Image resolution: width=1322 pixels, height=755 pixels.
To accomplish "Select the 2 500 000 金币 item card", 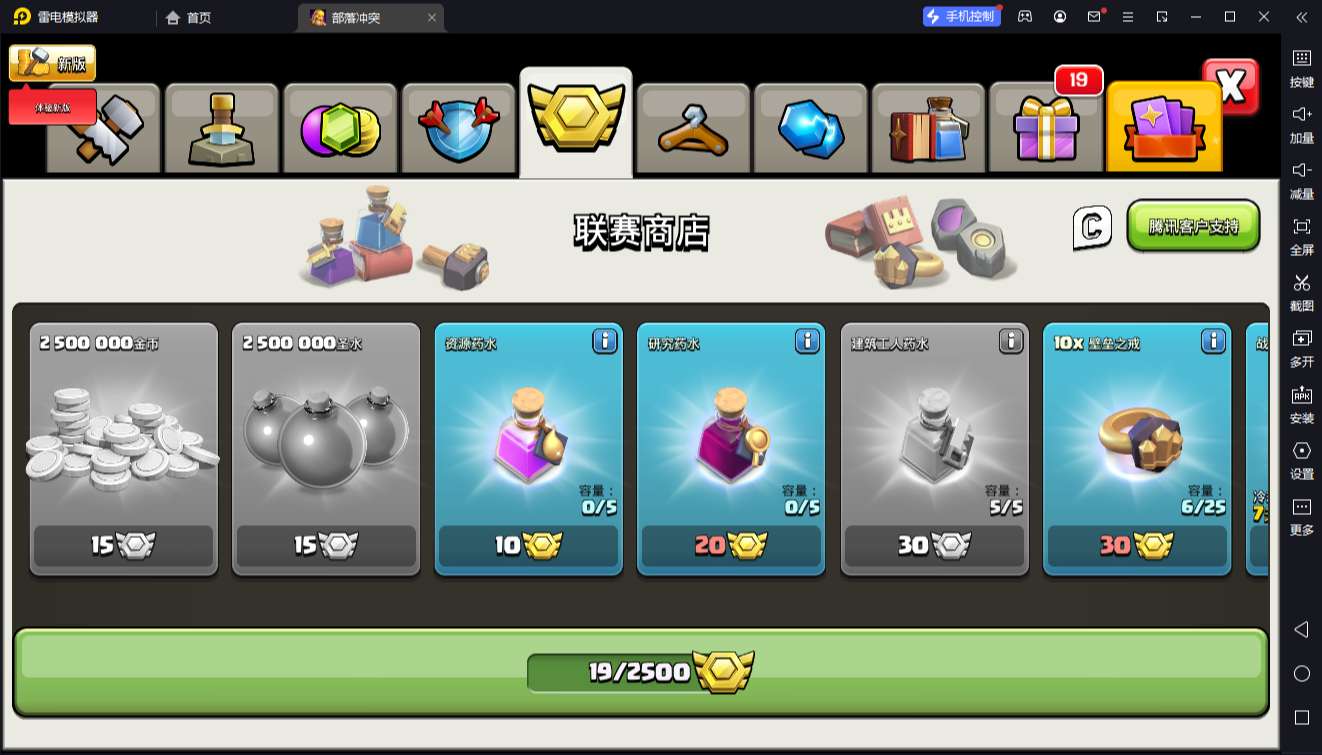I will pyautogui.click(x=124, y=449).
